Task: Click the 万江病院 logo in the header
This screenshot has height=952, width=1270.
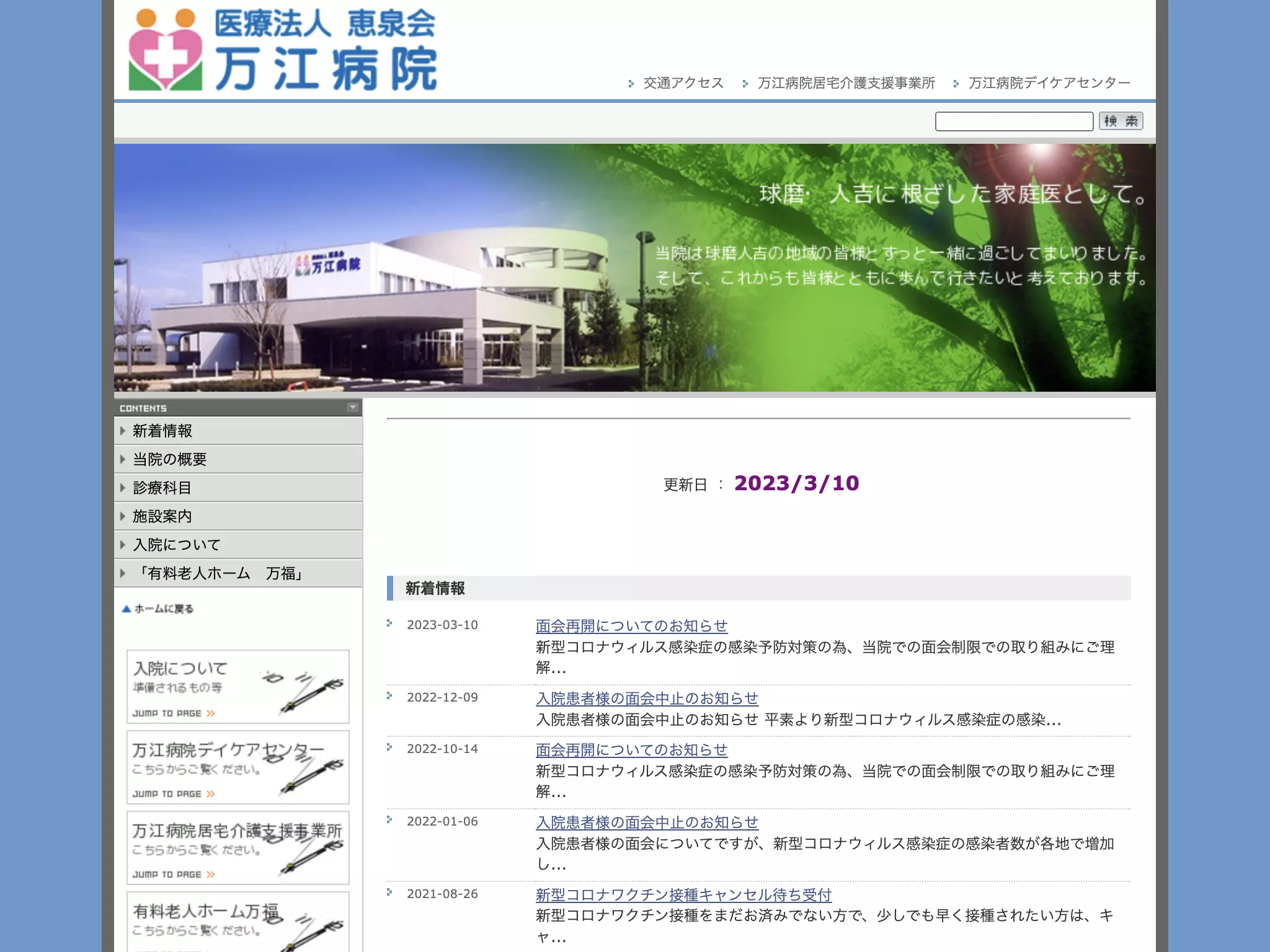Action: pos(283,50)
